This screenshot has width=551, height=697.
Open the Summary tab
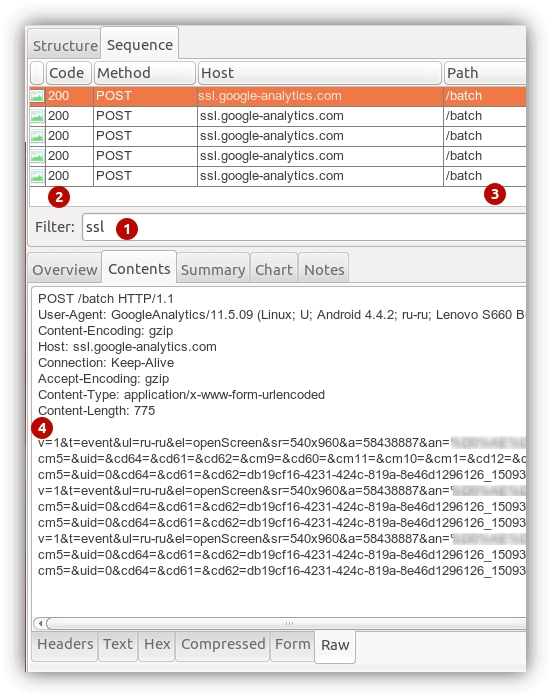point(213,269)
